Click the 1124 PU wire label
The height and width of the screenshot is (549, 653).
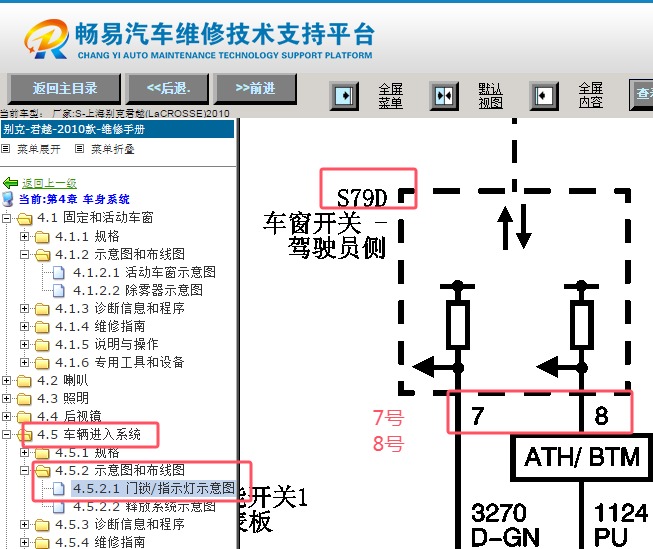(621, 525)
